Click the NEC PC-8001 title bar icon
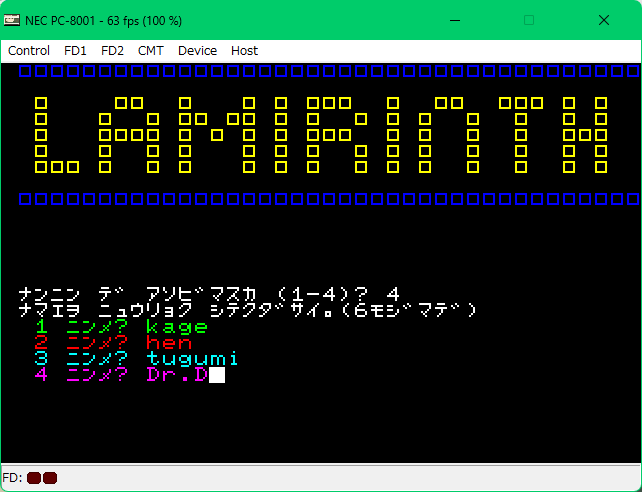642x492 pixels. pyautogui.click(x=13, y=20)
